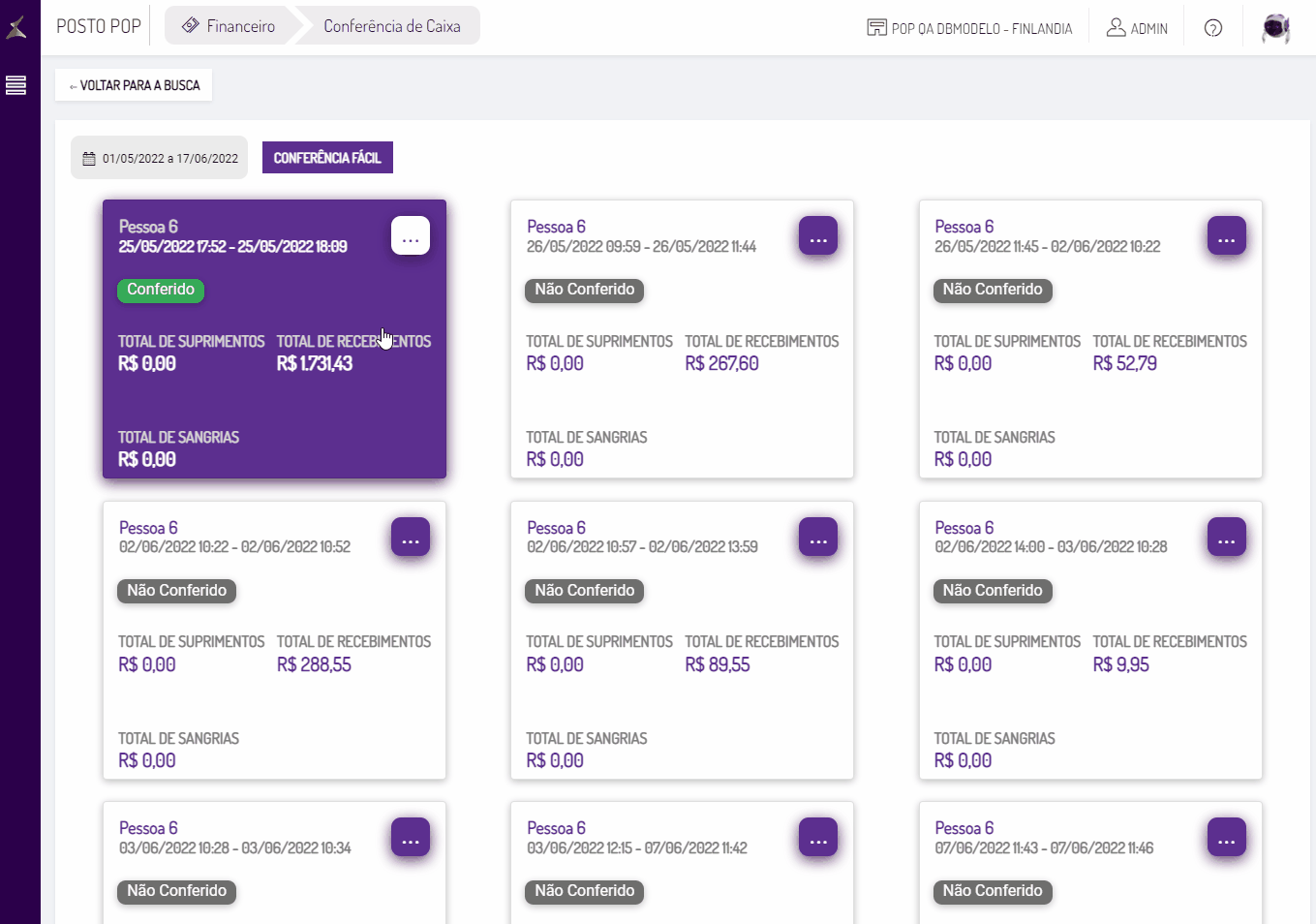
Task: Select the Conferência de Caixa breadcrumb
Action: [391, 26]
